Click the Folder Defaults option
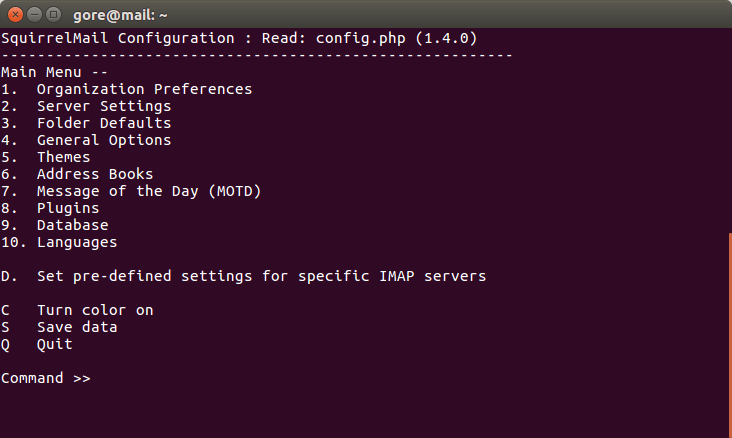Screen dimensions: 732x438 103,123
